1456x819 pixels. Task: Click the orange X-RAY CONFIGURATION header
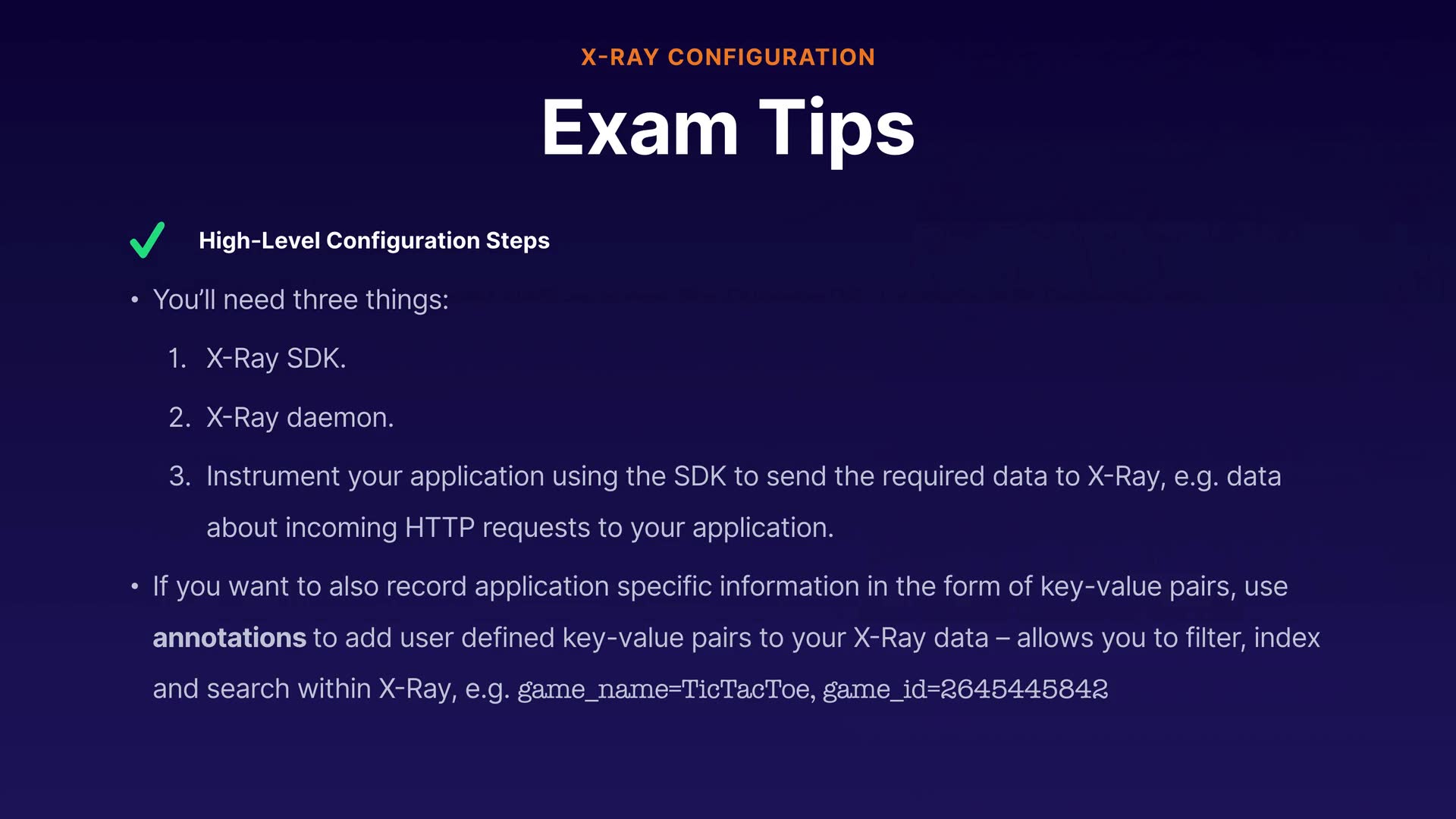728,58
